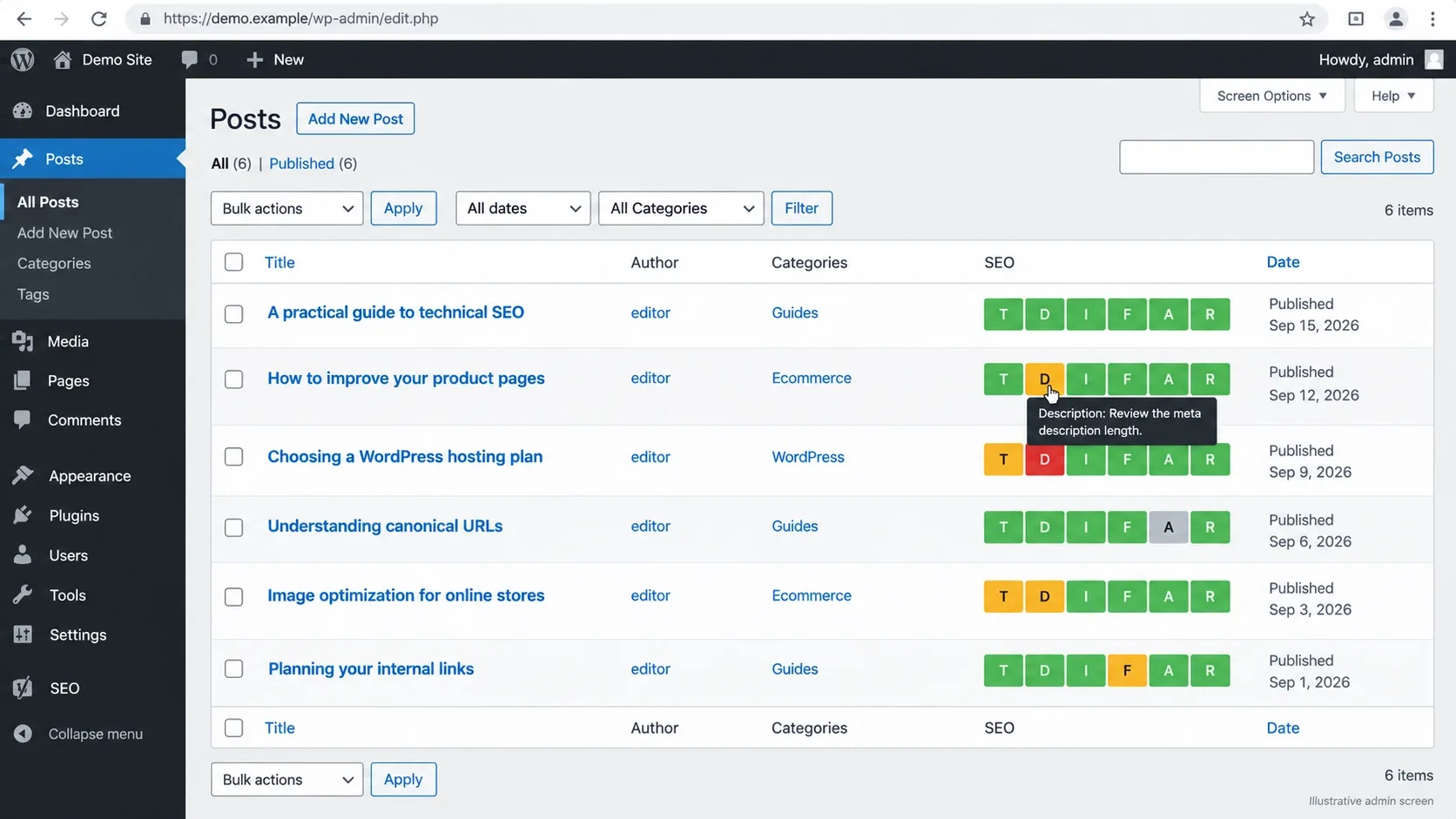Tick the Image optimization post checkbox
Image resolution: width=1456 pixels, height=819 pixels.
[x=233, y=597]
